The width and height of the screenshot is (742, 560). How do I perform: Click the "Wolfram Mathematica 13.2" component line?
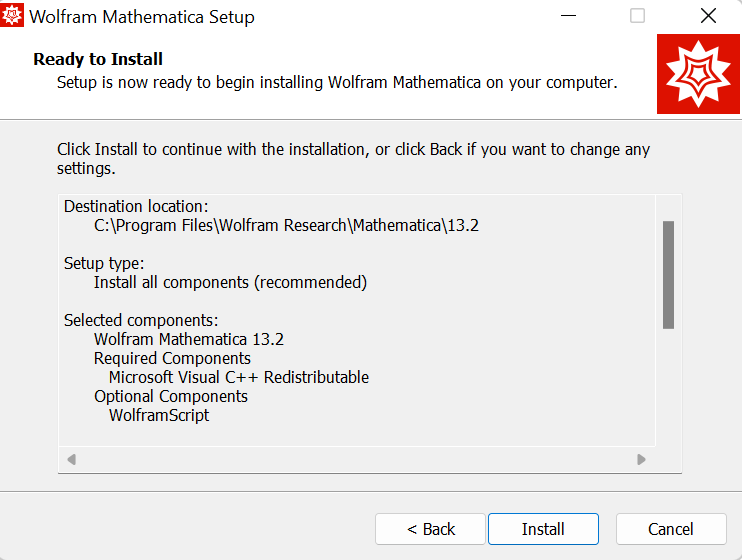pos(189,340)
